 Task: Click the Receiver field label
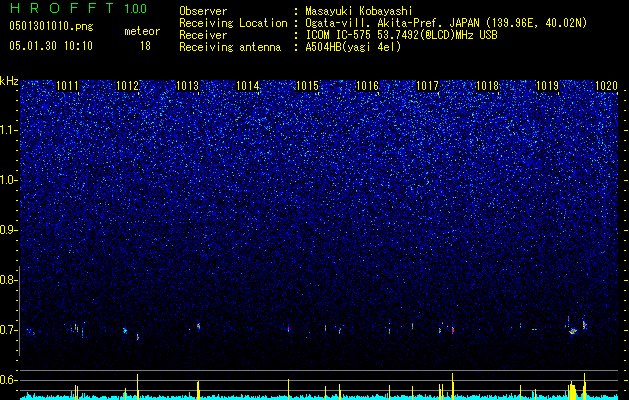click(203, 35)
